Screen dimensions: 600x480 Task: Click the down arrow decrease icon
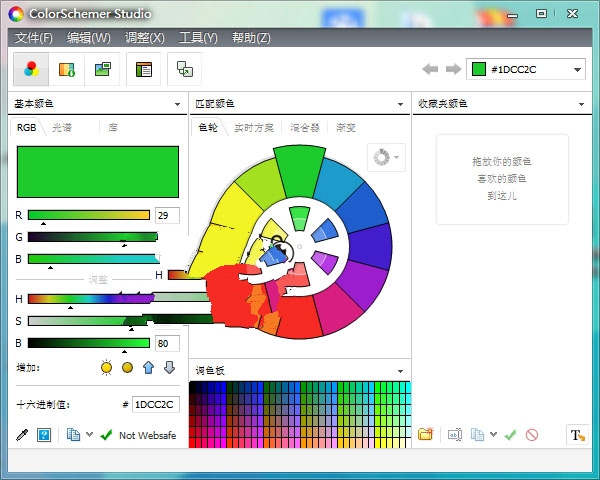pyautogui.click(x=169, y=368)
